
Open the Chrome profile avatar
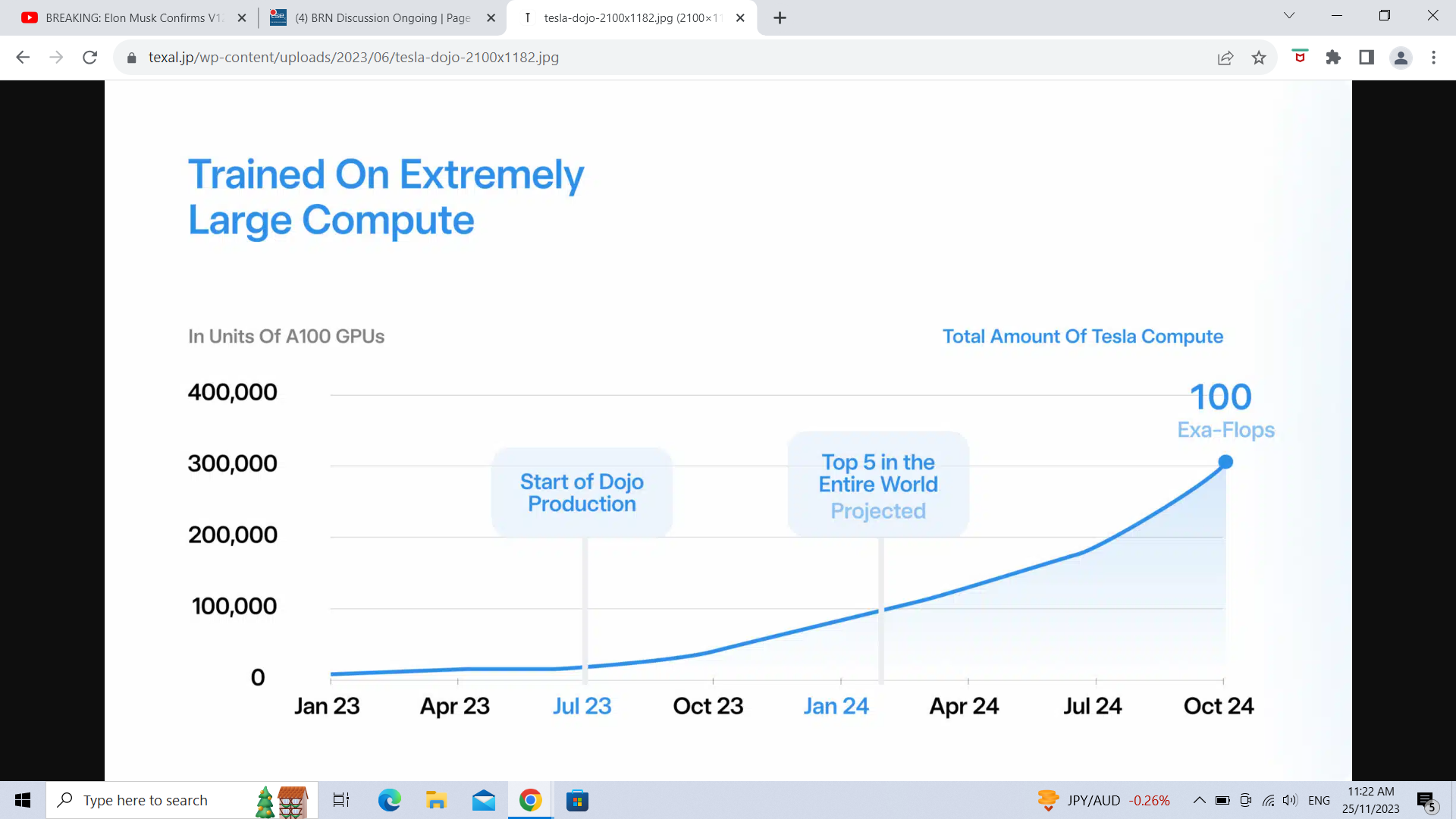(1401, 58)
